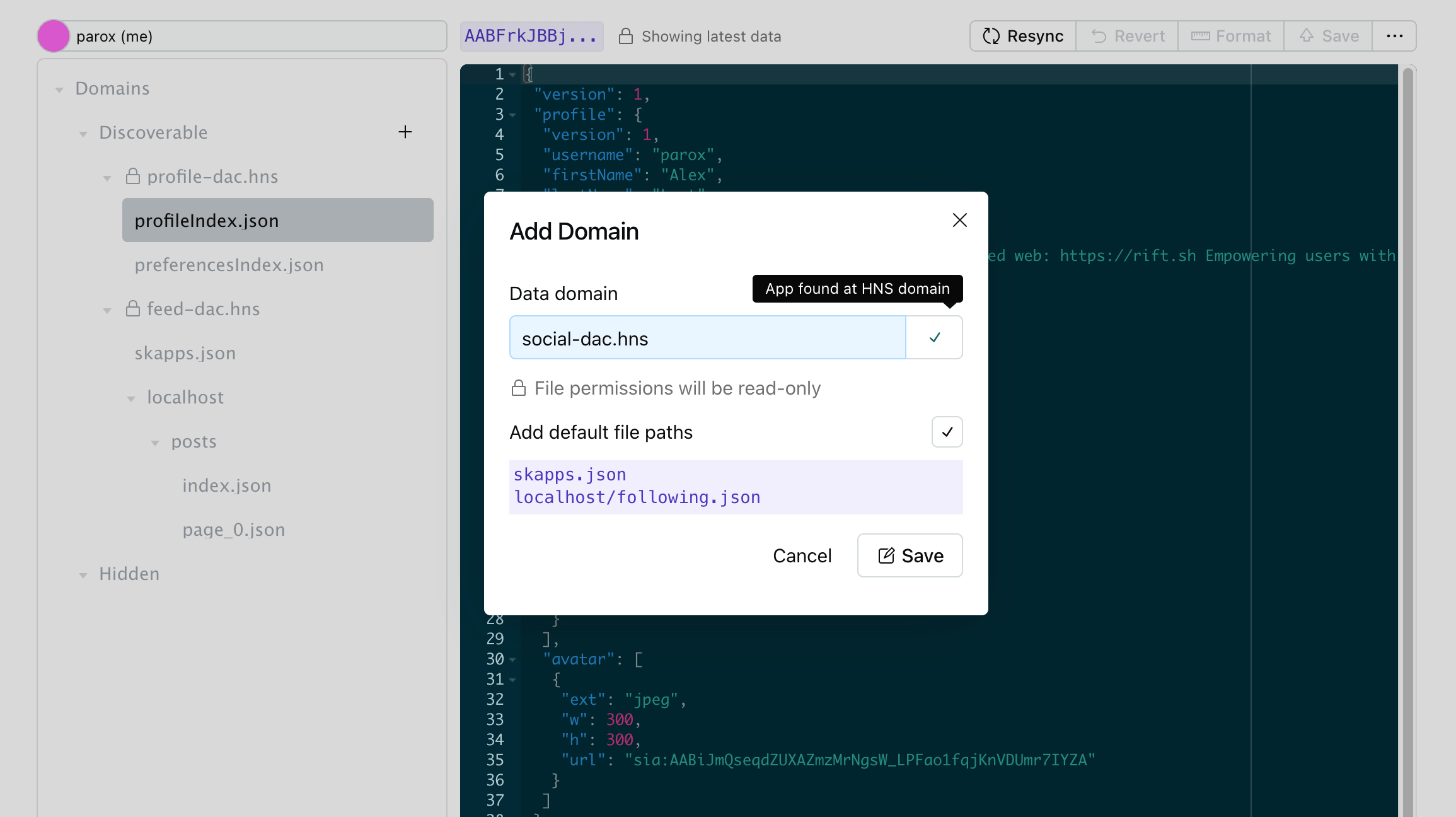Click the lock icon next to profile-dac.hns
Viewport: 1456px width, 817px height.
(x=132, y=177)
